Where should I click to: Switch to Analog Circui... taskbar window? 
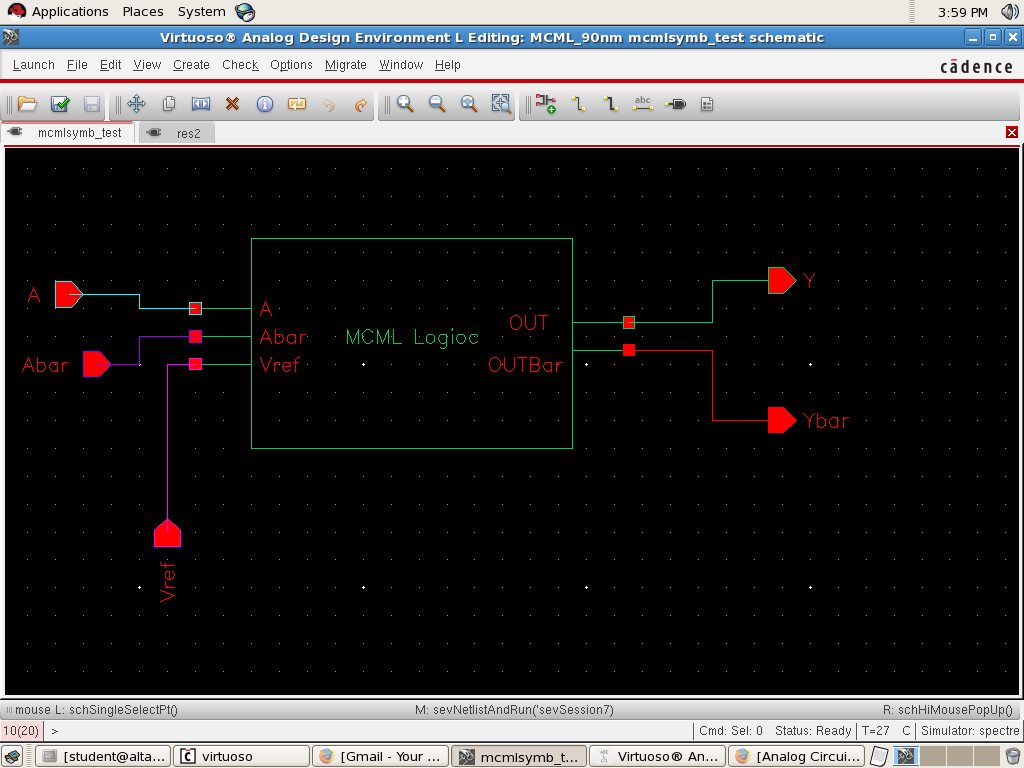[x=796, y=756]
